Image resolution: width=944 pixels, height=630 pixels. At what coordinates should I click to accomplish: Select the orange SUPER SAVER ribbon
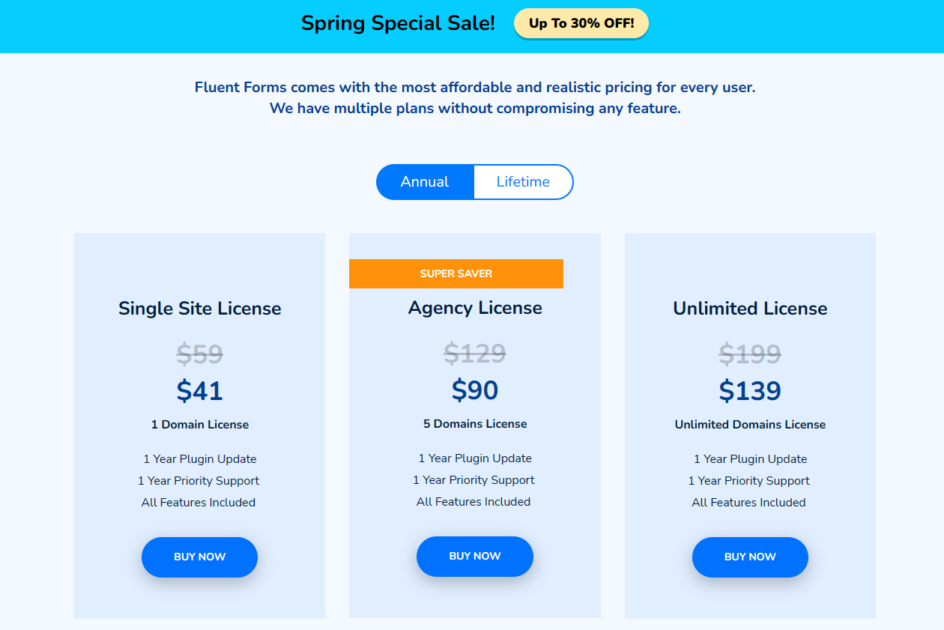[x=456, y=274]
